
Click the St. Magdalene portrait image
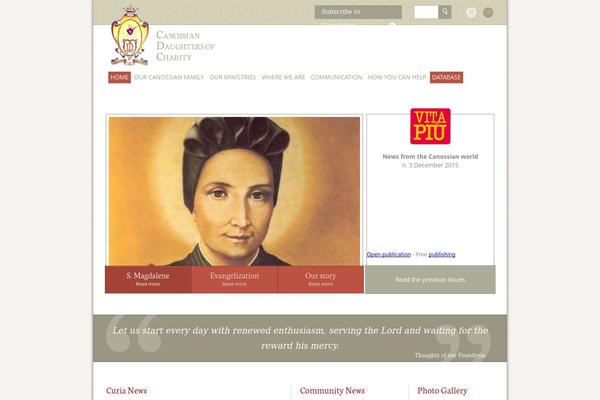tap(234, 191)
